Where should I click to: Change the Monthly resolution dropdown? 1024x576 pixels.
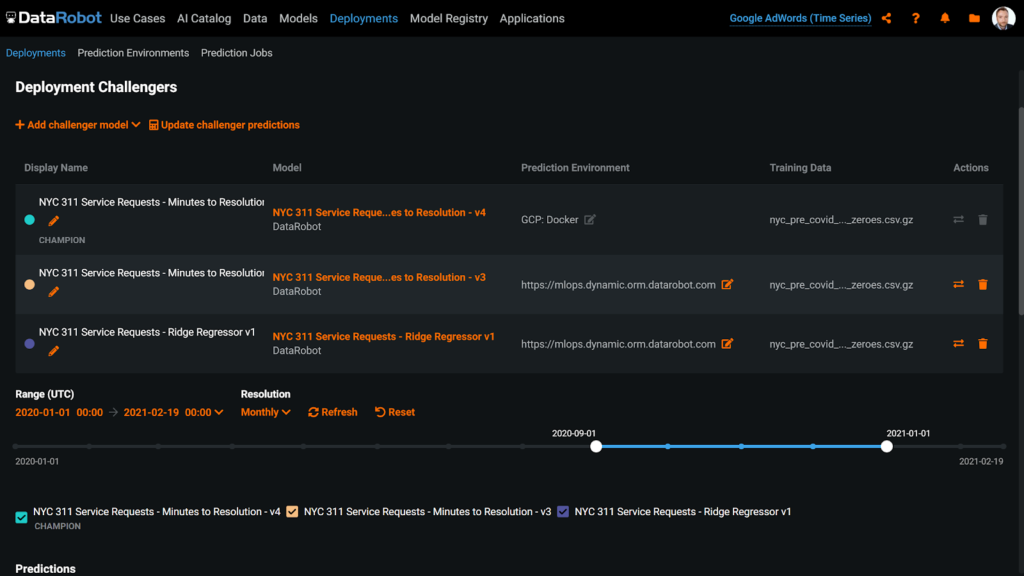(266, 411)
